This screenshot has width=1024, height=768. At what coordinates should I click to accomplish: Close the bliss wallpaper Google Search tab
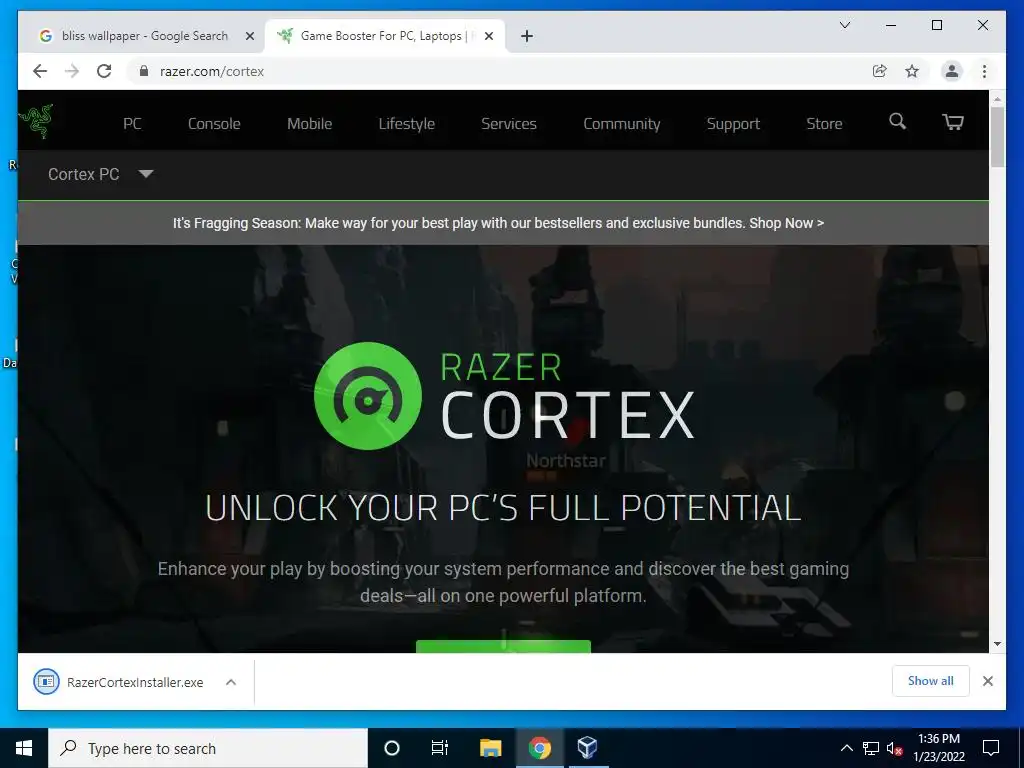(x=249, y=36)
